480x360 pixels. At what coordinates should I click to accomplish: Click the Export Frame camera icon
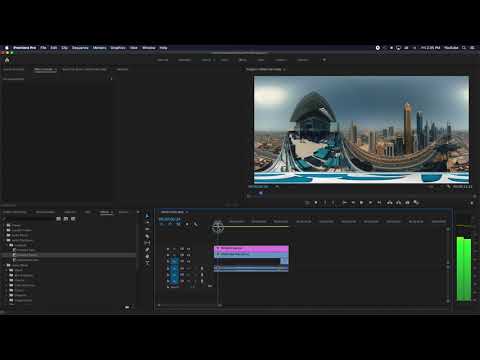tap(407, 202)
